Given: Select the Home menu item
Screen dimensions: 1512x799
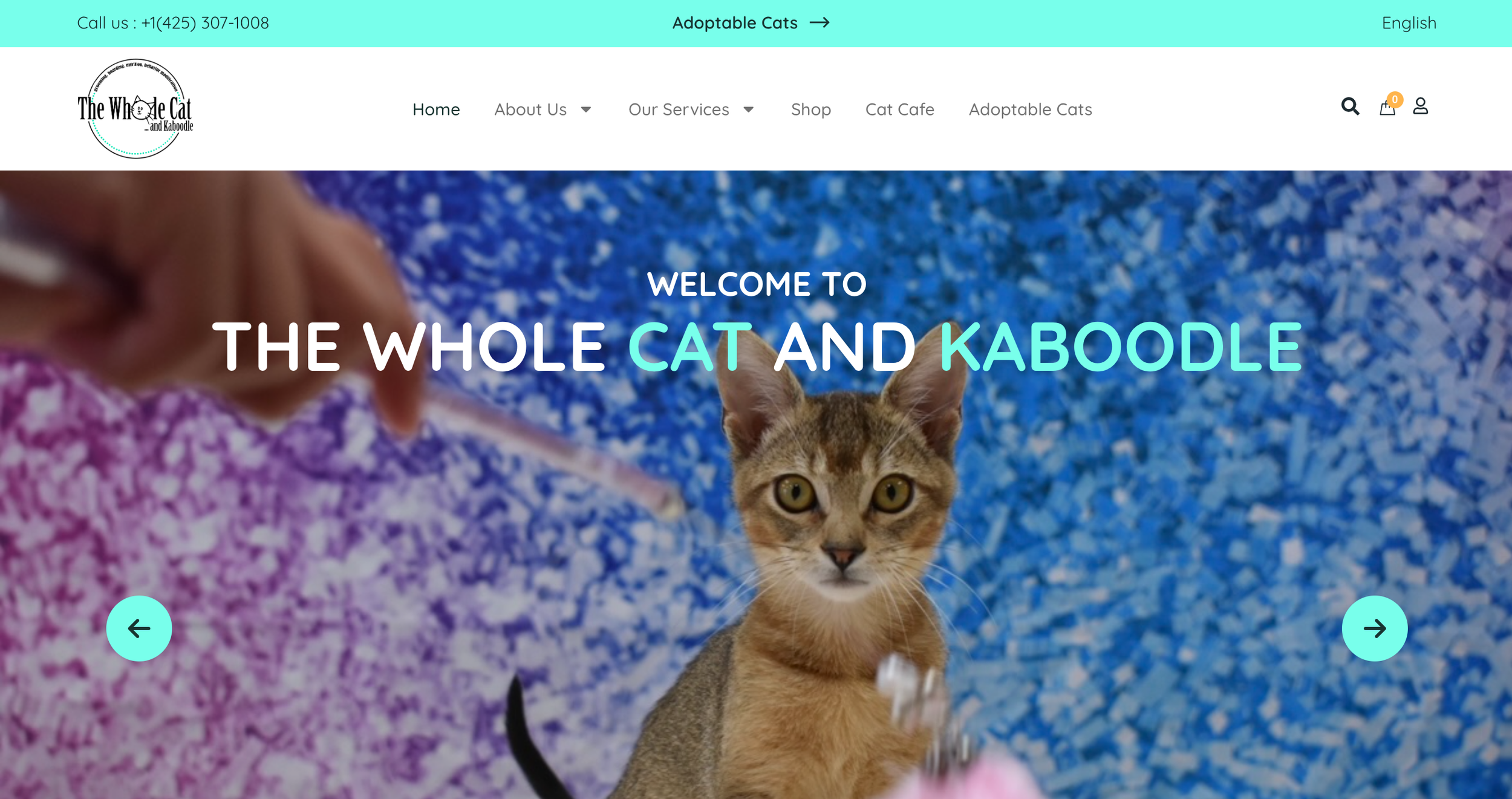Looking at the screenshot, I should pyautogui.click(x=436, y=109).
